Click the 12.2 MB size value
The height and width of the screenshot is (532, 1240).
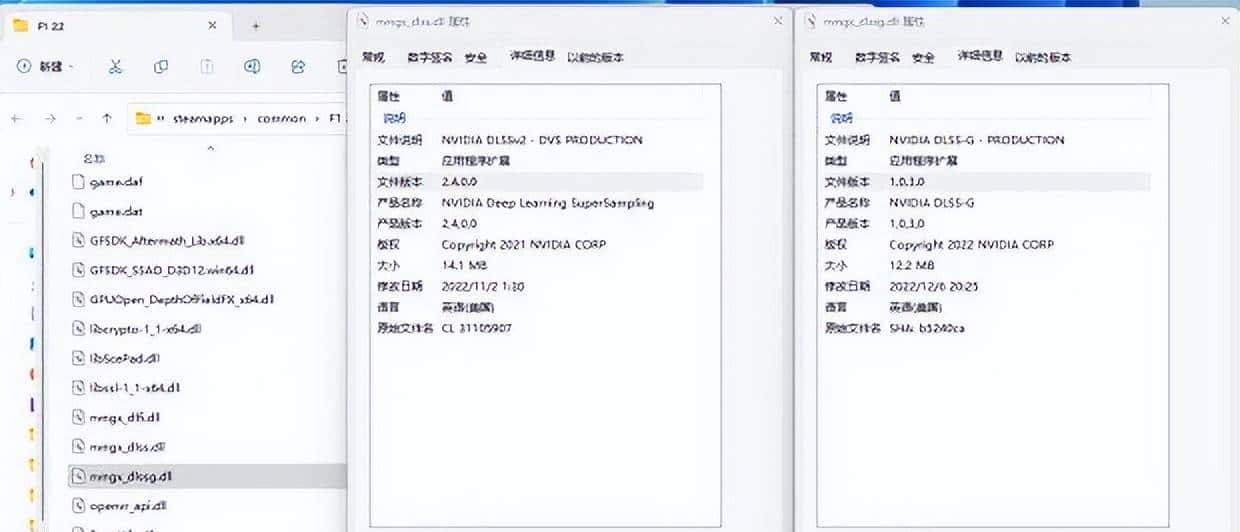(910, 265)
